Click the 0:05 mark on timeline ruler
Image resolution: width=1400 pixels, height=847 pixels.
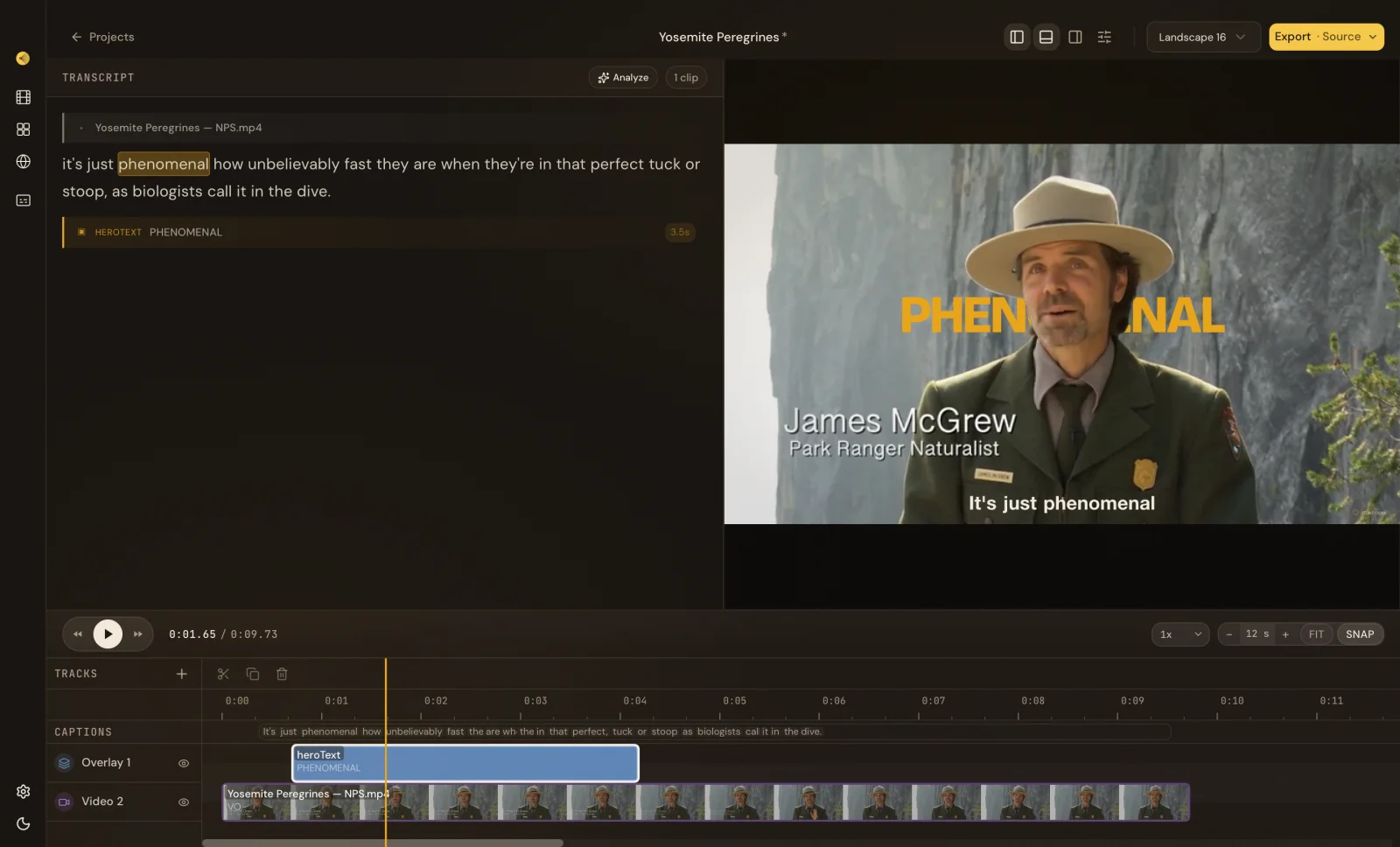(x=734, y=701)
